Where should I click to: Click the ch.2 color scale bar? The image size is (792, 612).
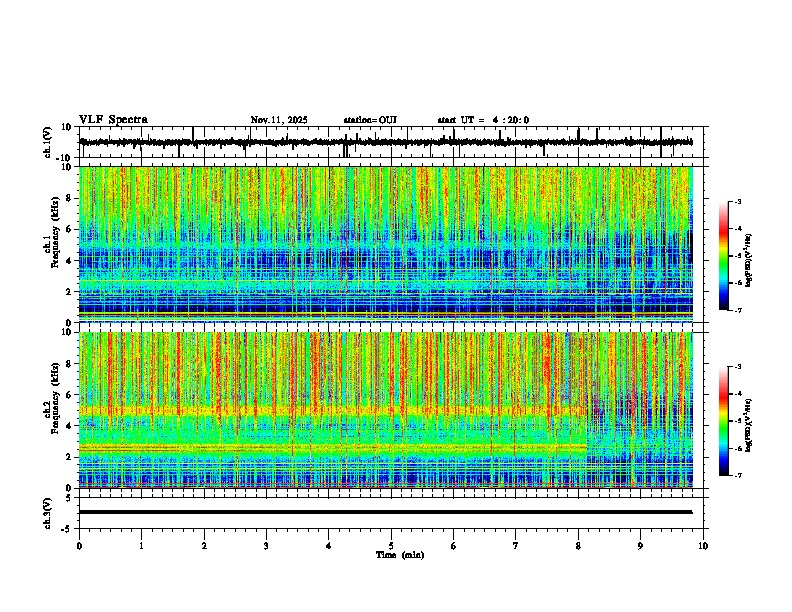pyautogui.click(x=724, y=421)
